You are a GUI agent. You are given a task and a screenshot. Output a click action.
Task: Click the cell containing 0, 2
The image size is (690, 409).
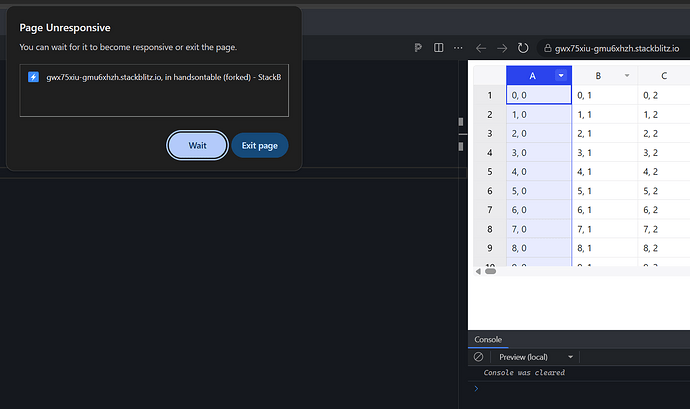pyautogui.click(x=664, y=95)
